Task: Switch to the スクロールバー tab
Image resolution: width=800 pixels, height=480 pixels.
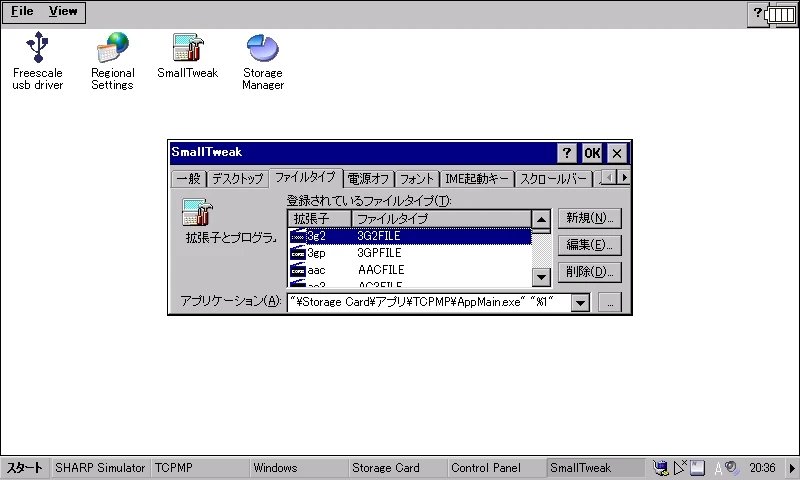Action: click(553, 179)
